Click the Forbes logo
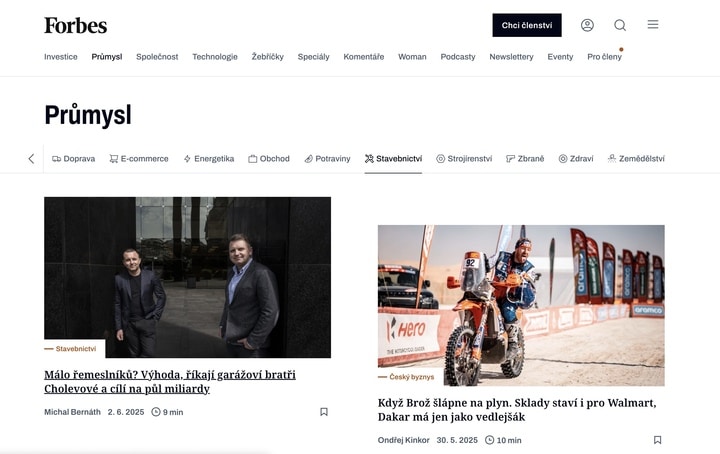This screenshot has width=720, height=454. 76,25
